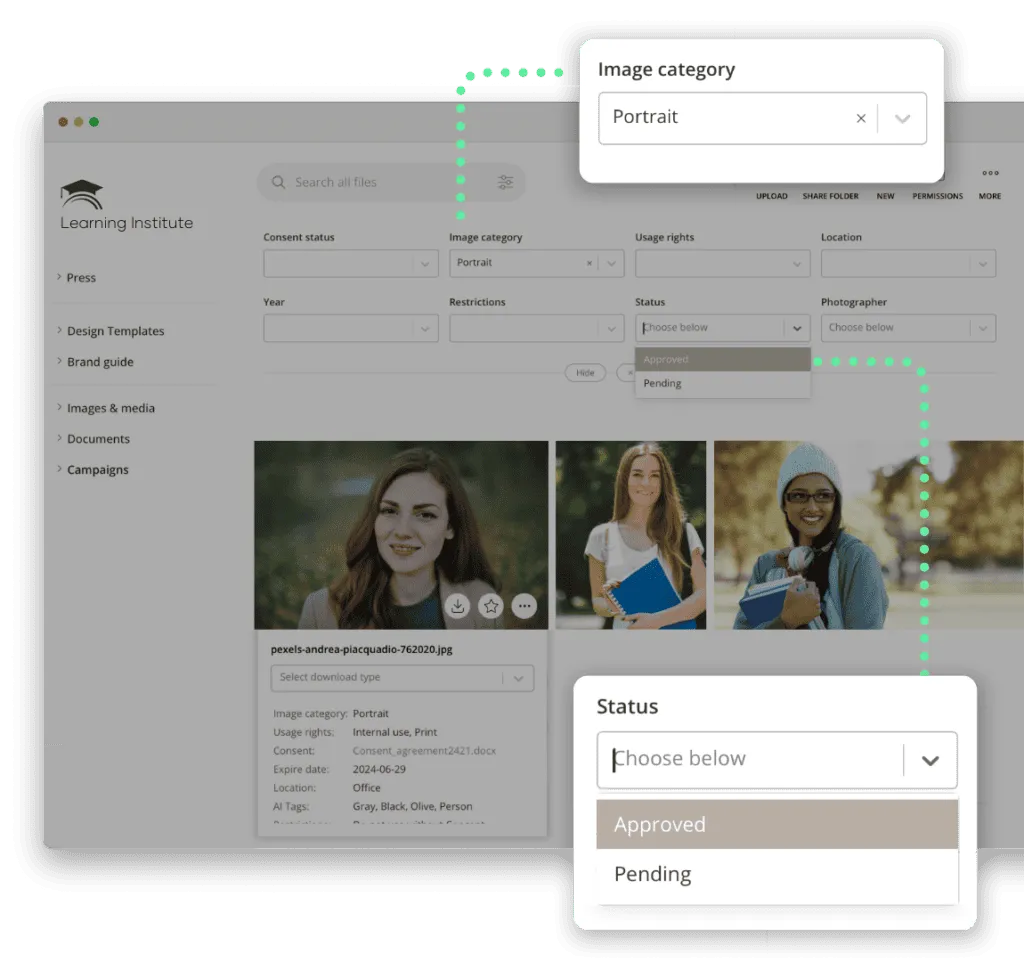This screenshot has height=962, width=1024.
Task: Open the Documents folder
Action: click(98, 439)
